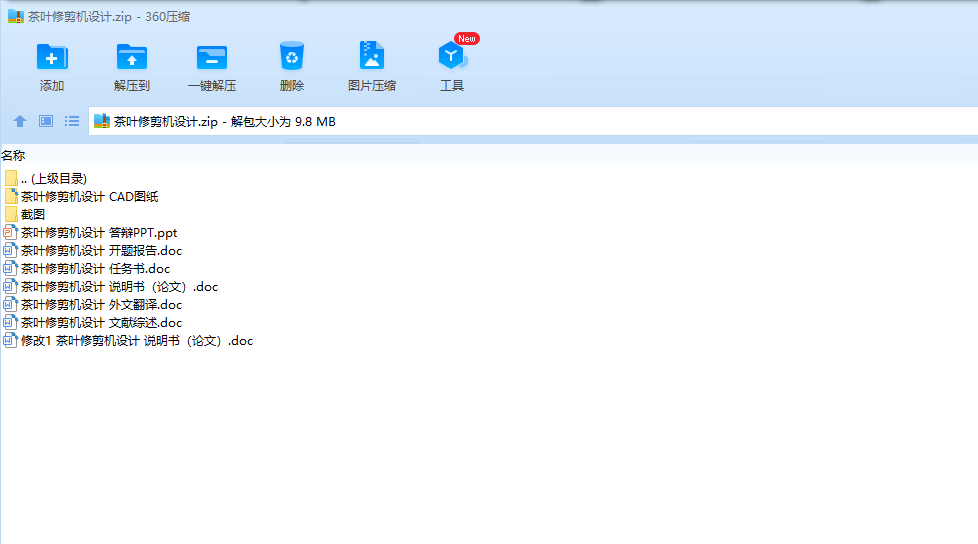
Task: Click the PowerPoint icon of 答辩PPT.ppt
Action: click(x=11, y=233)
